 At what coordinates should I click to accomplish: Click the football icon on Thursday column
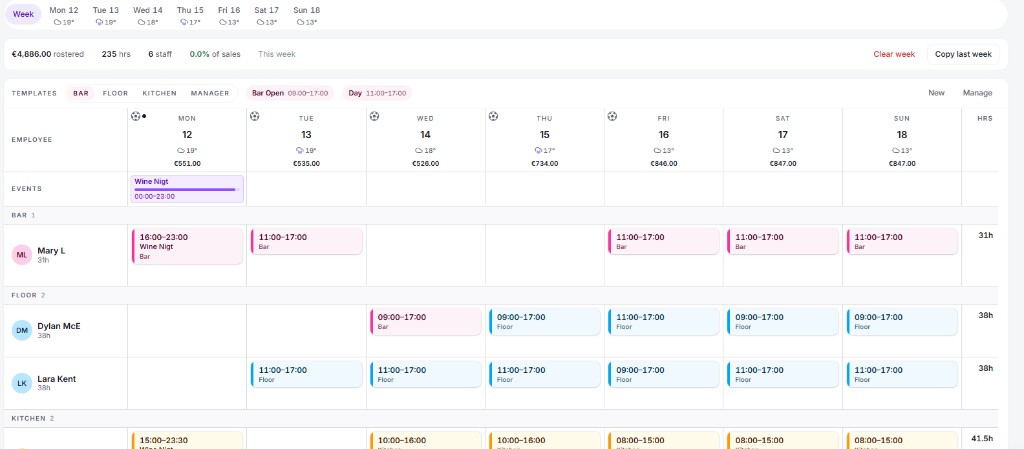[x=493, y=116]
